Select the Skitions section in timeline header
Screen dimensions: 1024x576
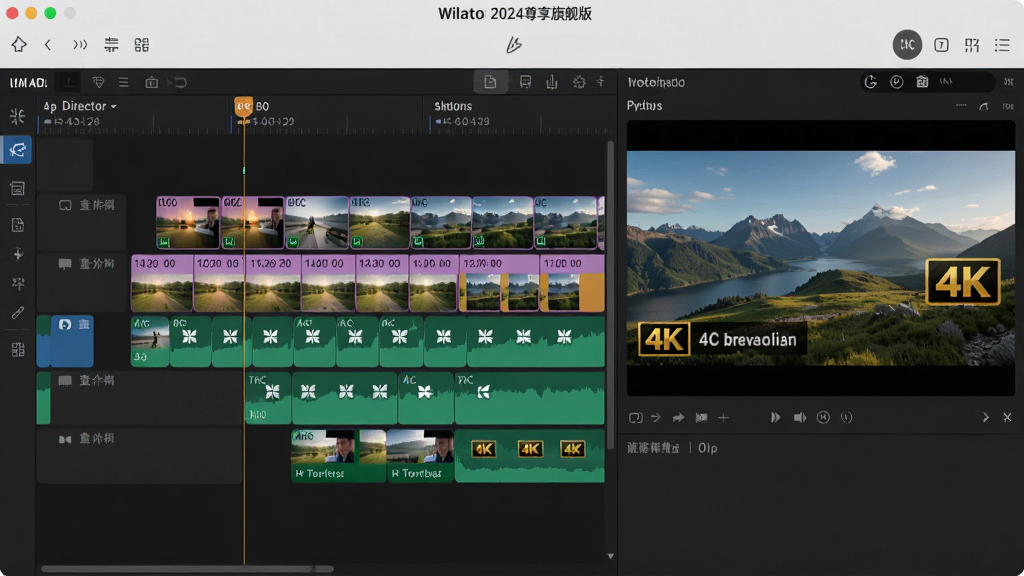coord(453,106)
